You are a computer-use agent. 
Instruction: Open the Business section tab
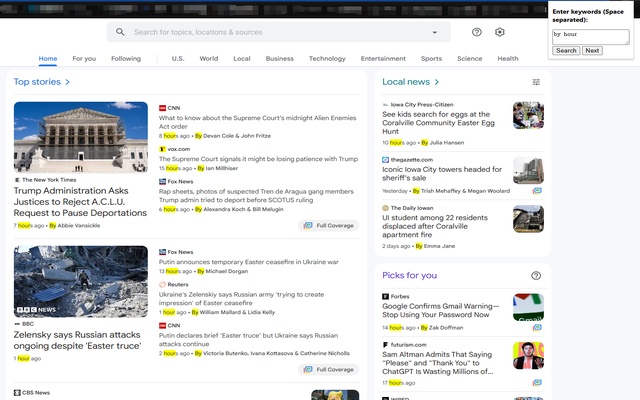tap(280, 58)
